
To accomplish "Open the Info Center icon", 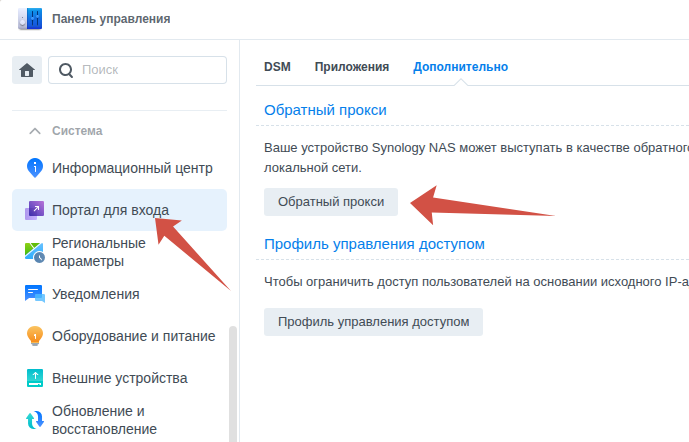I will pyautogui.click(x=35, y=168).
